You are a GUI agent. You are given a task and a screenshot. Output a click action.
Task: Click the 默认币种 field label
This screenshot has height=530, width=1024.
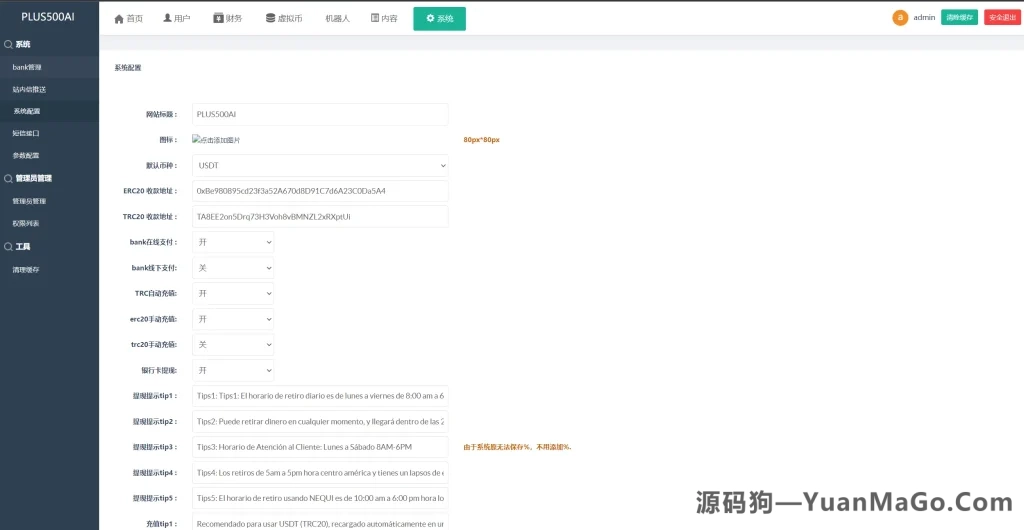(x=161, y=166)
